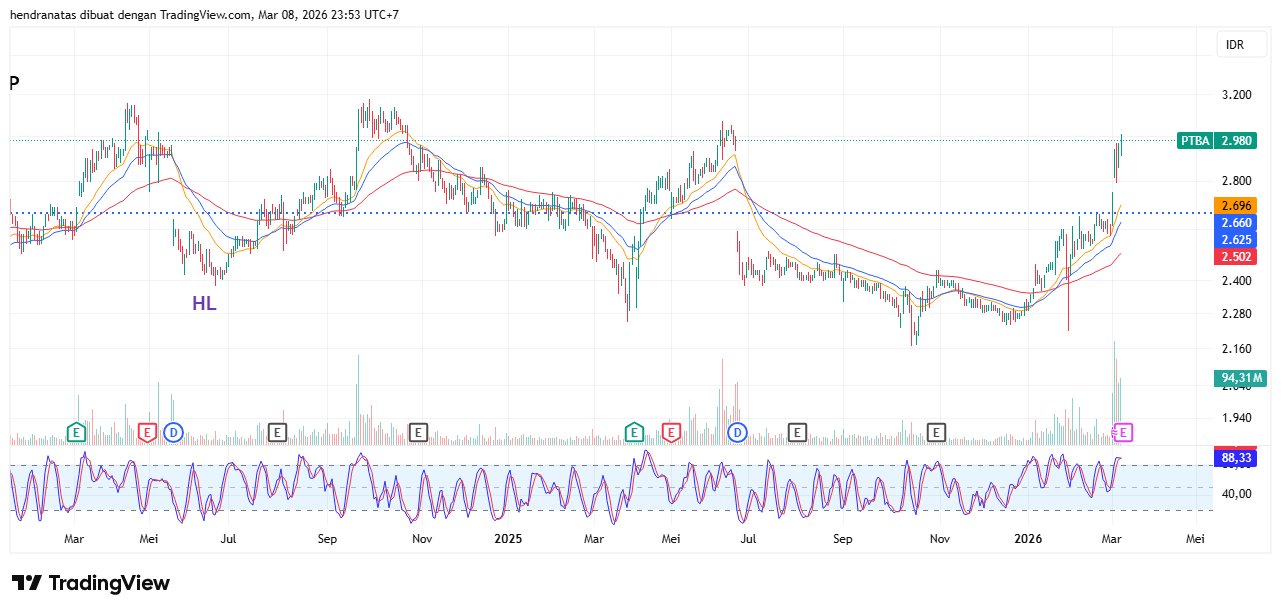Click the 2025 label on time axis
This screenshot has width=1281, height=613.
click(508, 539)
